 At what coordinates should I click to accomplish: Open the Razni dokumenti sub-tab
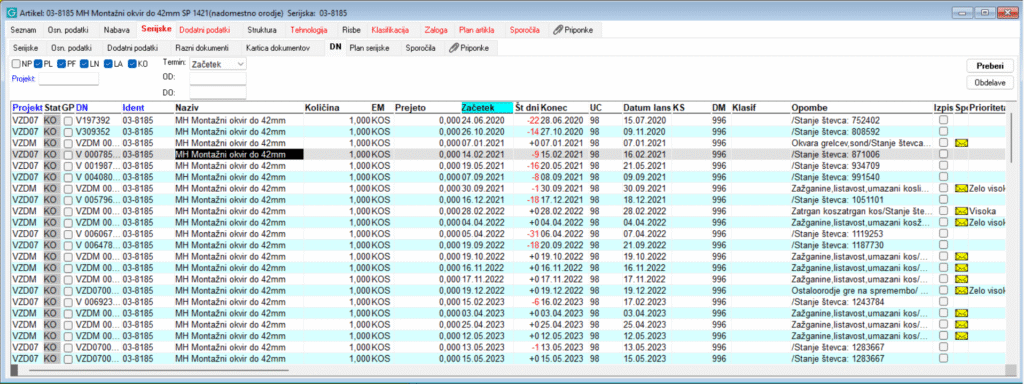pyautogui.click(x=202, y=48)
